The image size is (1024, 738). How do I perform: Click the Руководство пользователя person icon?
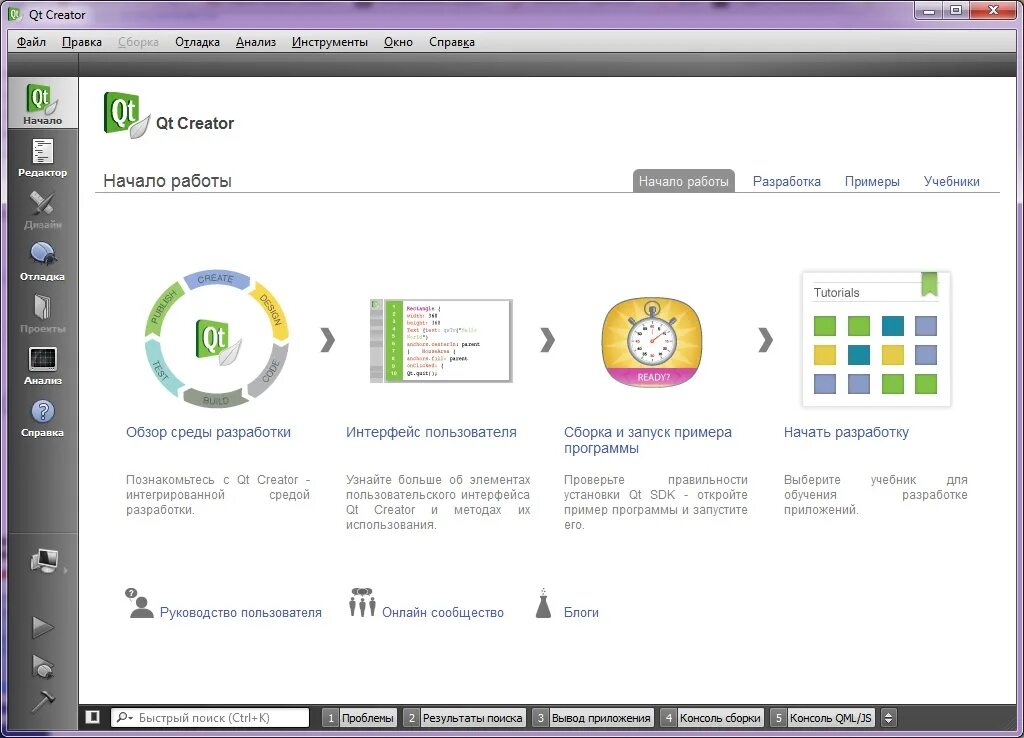139,603
